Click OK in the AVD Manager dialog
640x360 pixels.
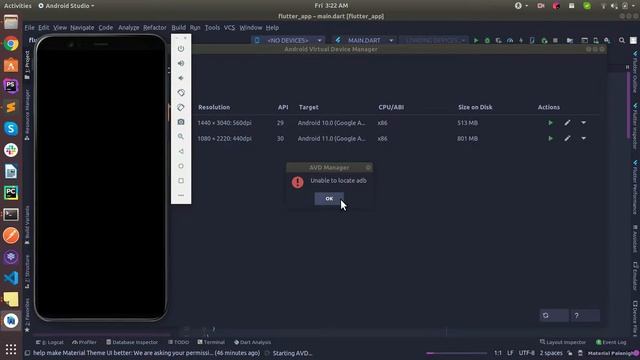click(x=329, y=198)
